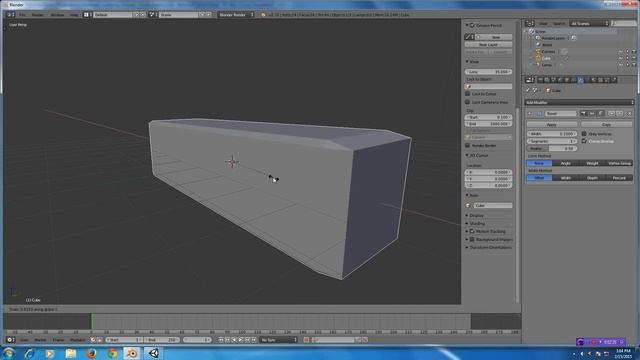Set Limit Method to Vertex Group
640x360 pixels.
point(619,163)
